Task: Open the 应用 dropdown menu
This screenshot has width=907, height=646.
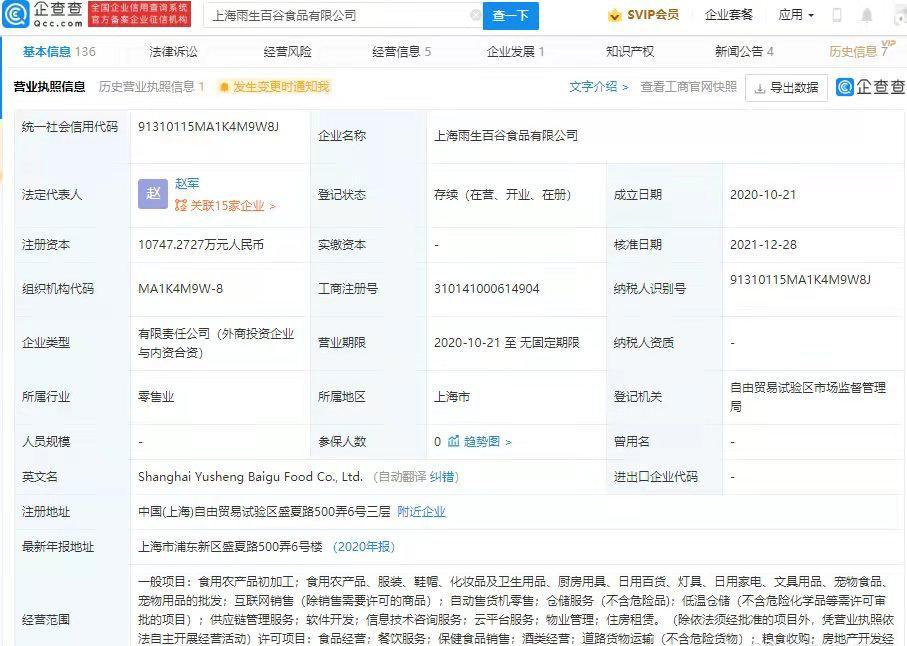Action: [x=796, y=15]
